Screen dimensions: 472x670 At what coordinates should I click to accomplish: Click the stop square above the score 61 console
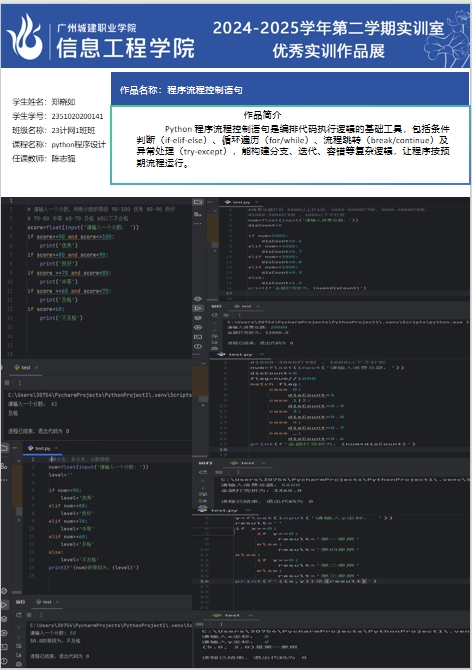pos(7,382)
